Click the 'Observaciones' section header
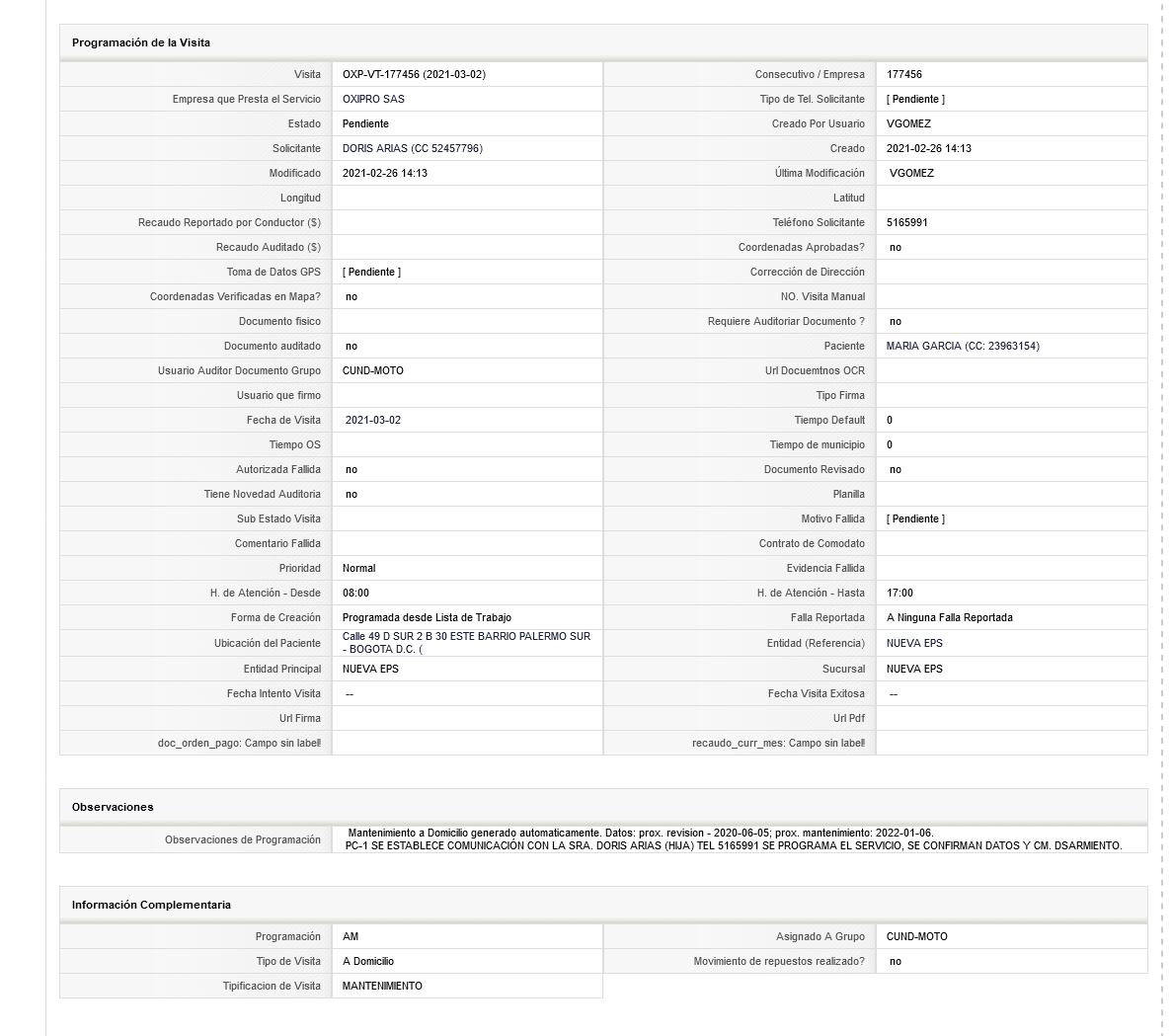 [113, 807]
